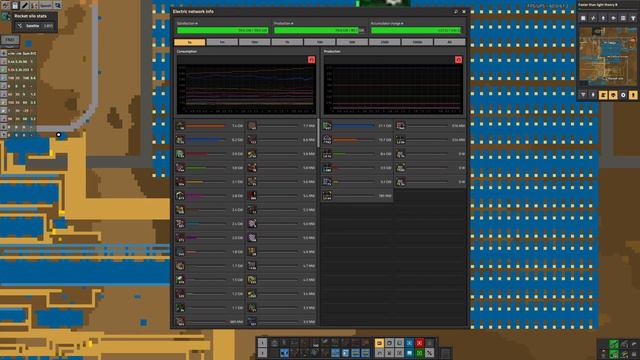Open Faster than light theory research
The width and height of the screenshot is (640, 360).
point(607,4)
